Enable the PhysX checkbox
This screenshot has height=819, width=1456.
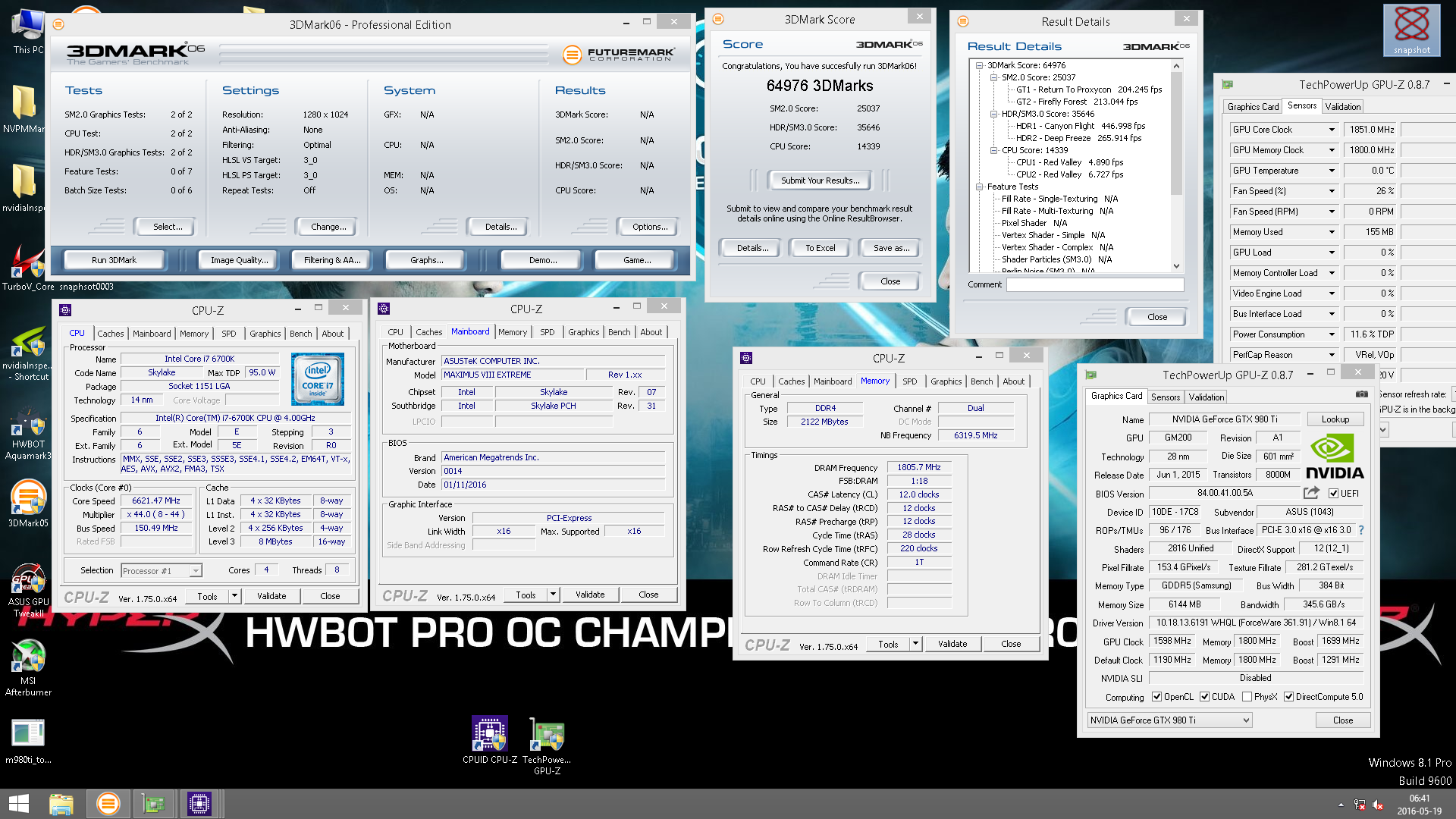coord(1247,697)
